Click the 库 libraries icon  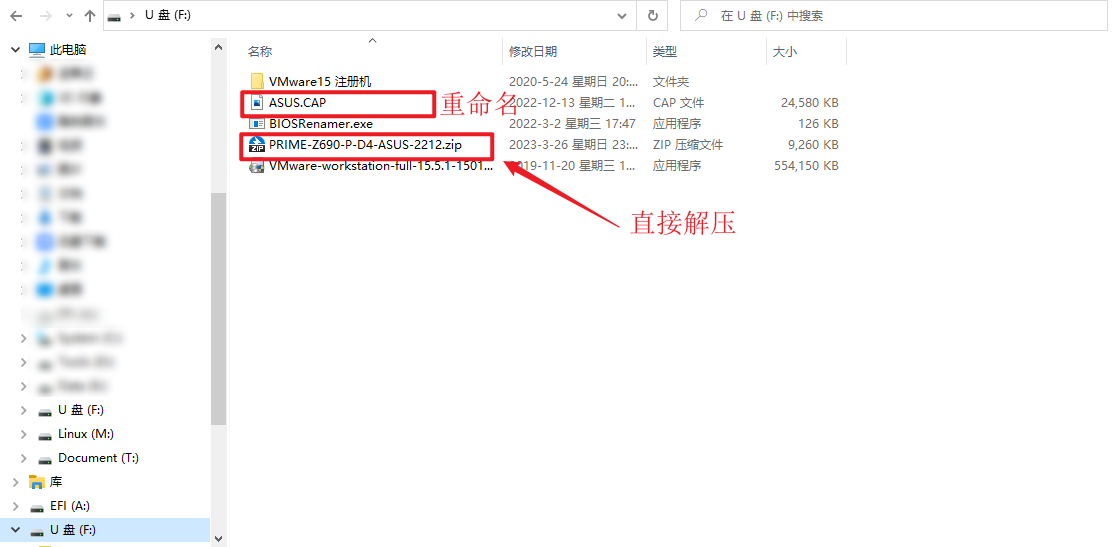36,482
